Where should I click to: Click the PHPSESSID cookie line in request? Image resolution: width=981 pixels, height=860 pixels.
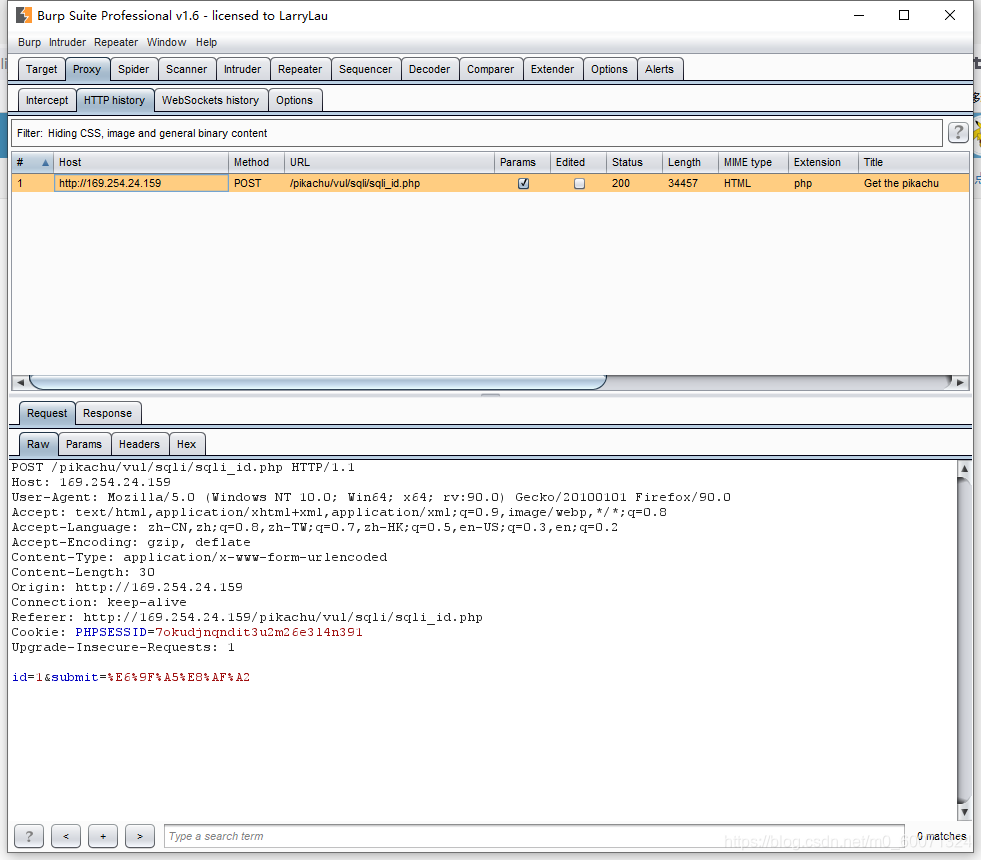(187, 632)
